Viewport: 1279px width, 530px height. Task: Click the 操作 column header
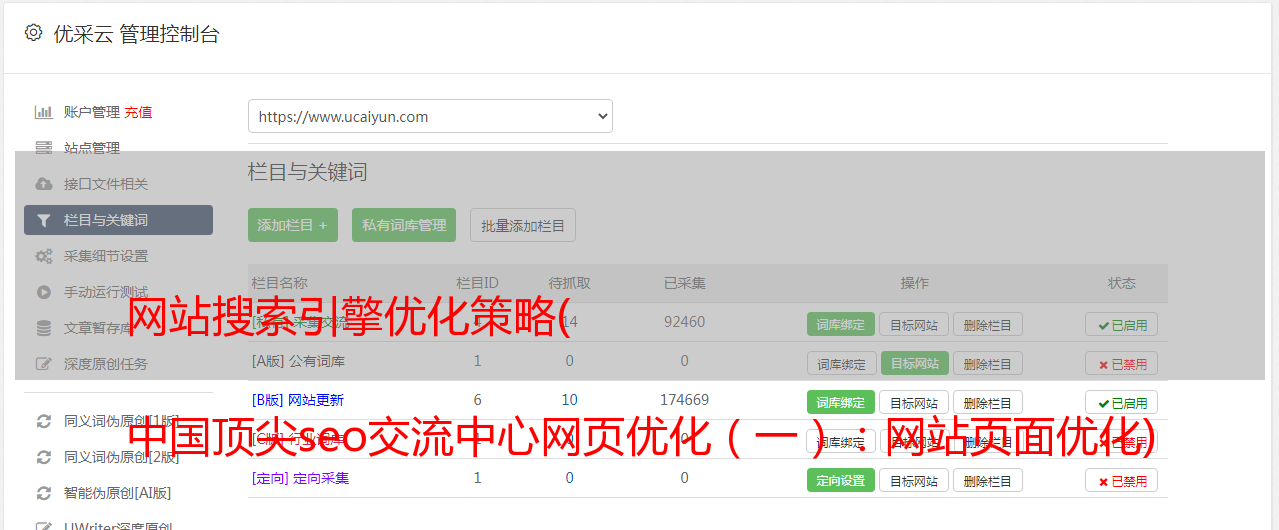pyautogui.click(x=914, y=283)
